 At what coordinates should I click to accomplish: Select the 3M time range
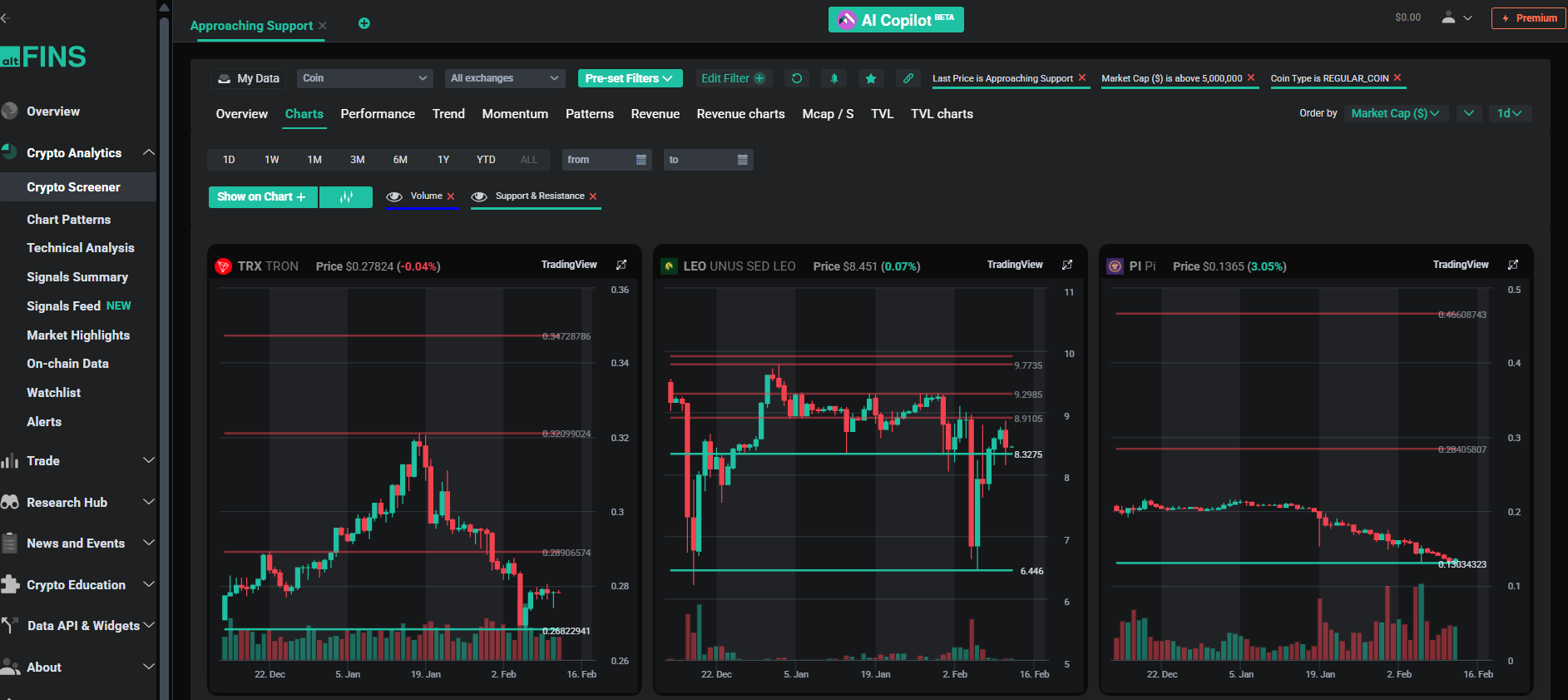(x=358, y=160)
